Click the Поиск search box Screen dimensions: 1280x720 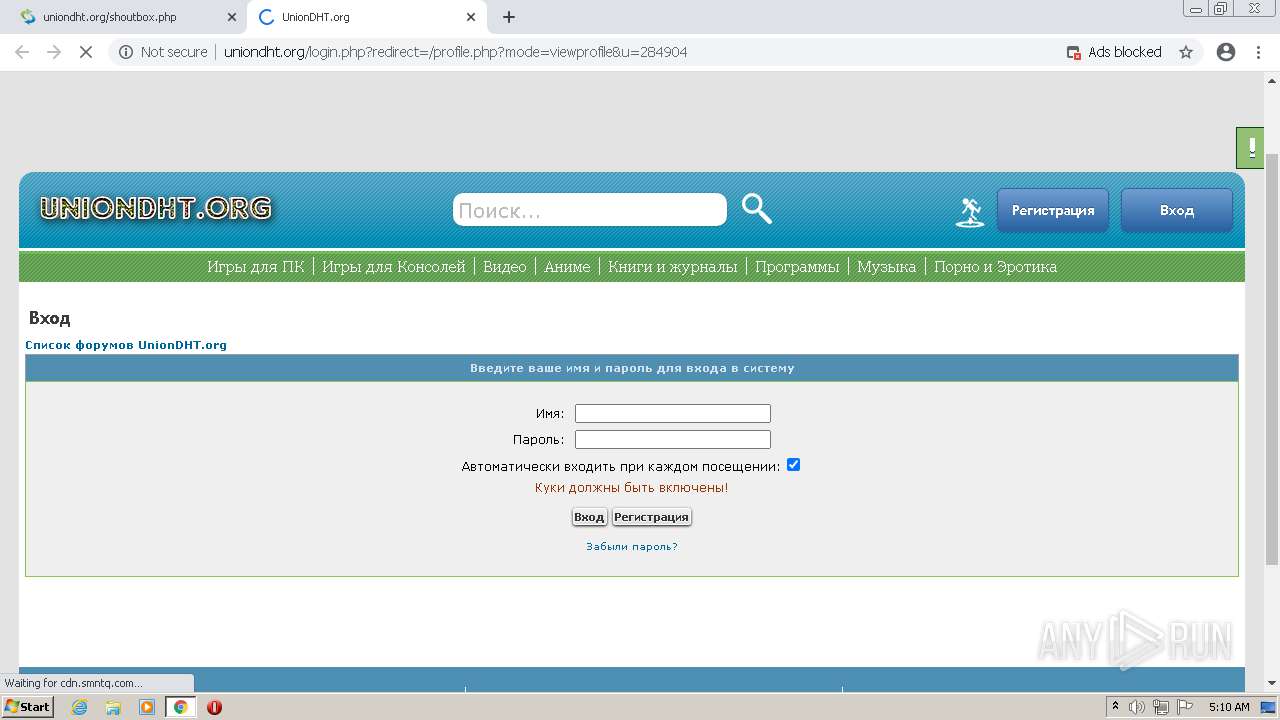coord(590,210)
